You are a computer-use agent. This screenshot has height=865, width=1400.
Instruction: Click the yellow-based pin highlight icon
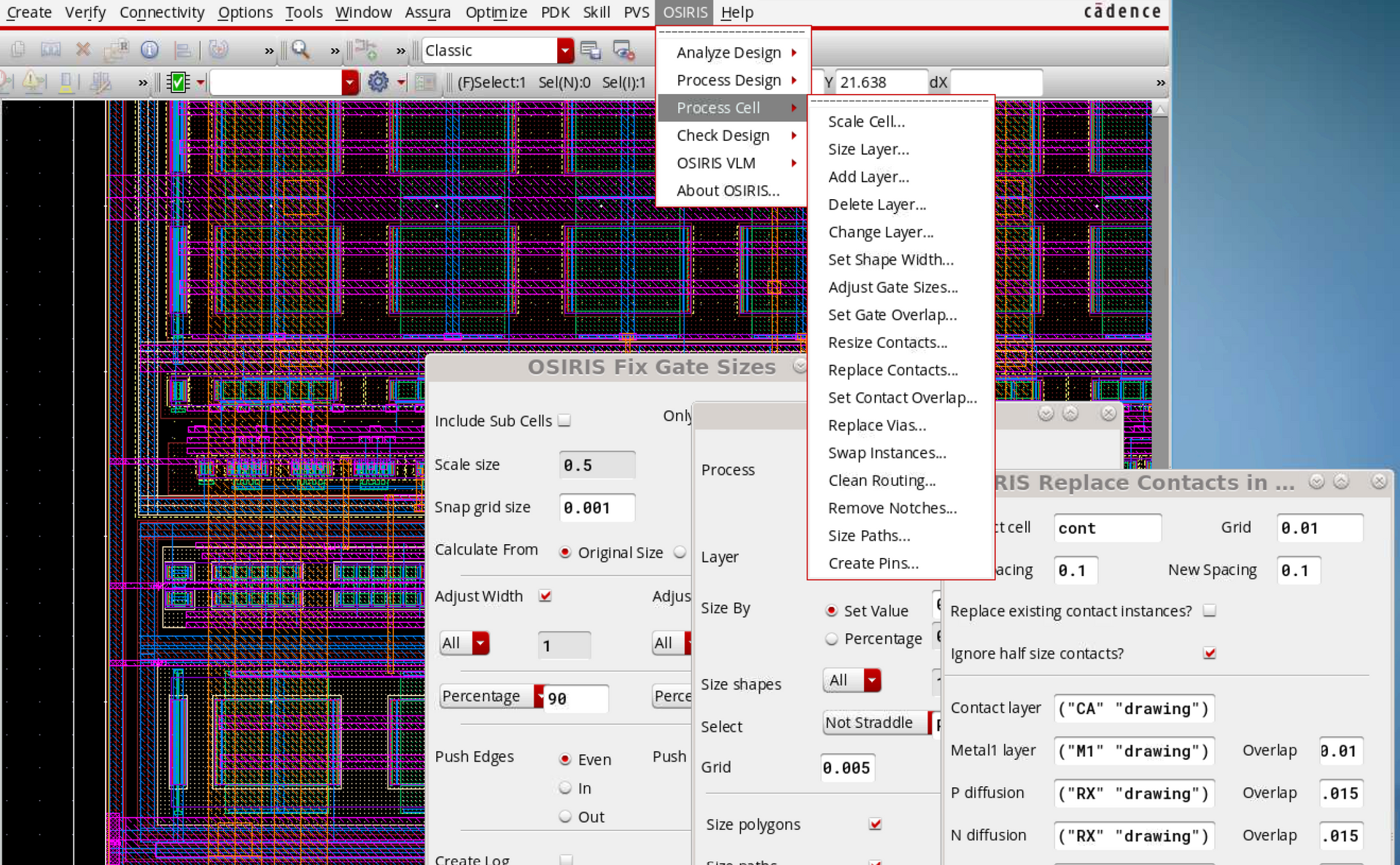point(66,82)
